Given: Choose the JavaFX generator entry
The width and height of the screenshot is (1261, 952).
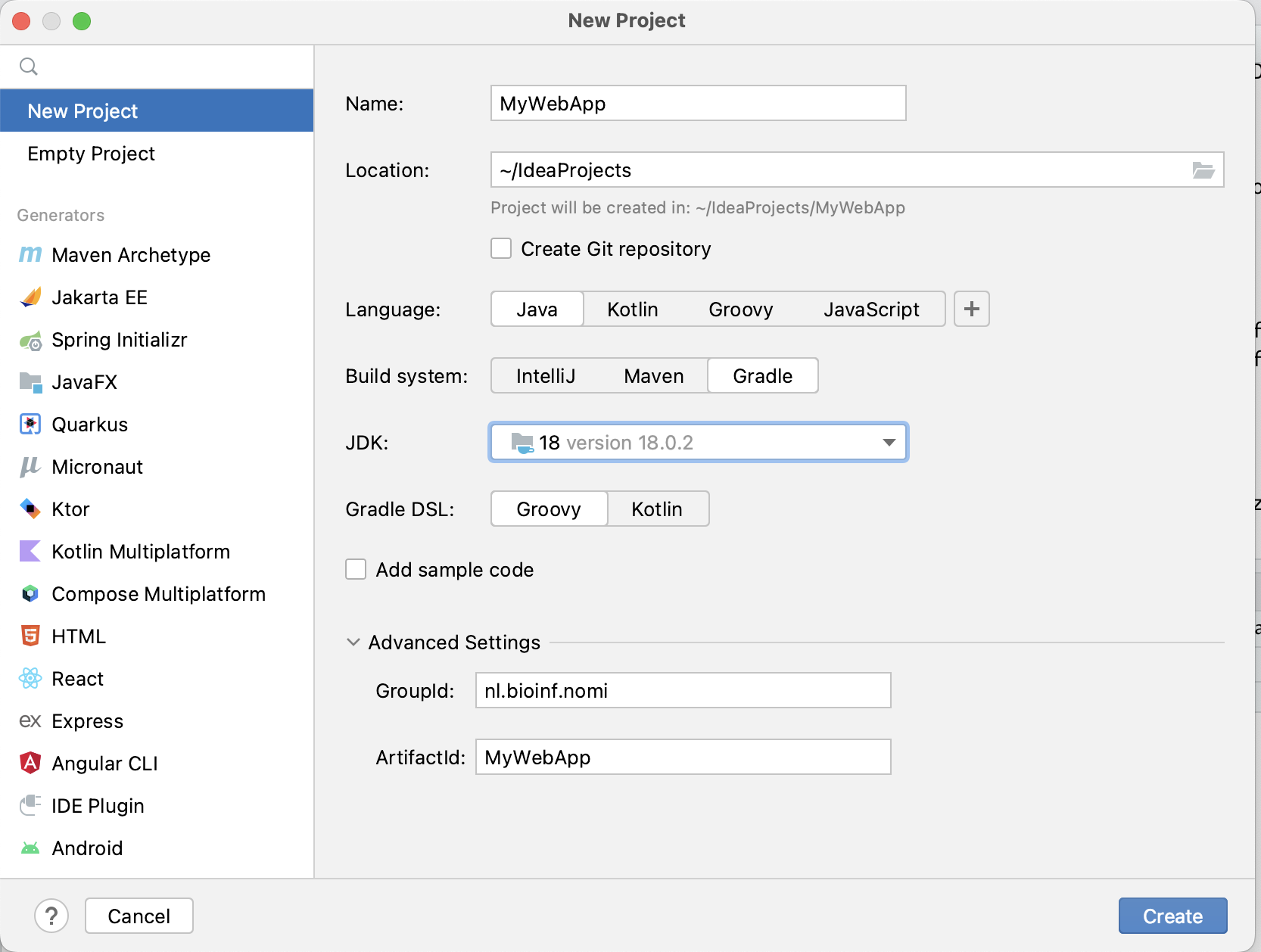Looking at the screenshot, I should tap(157, 382).
